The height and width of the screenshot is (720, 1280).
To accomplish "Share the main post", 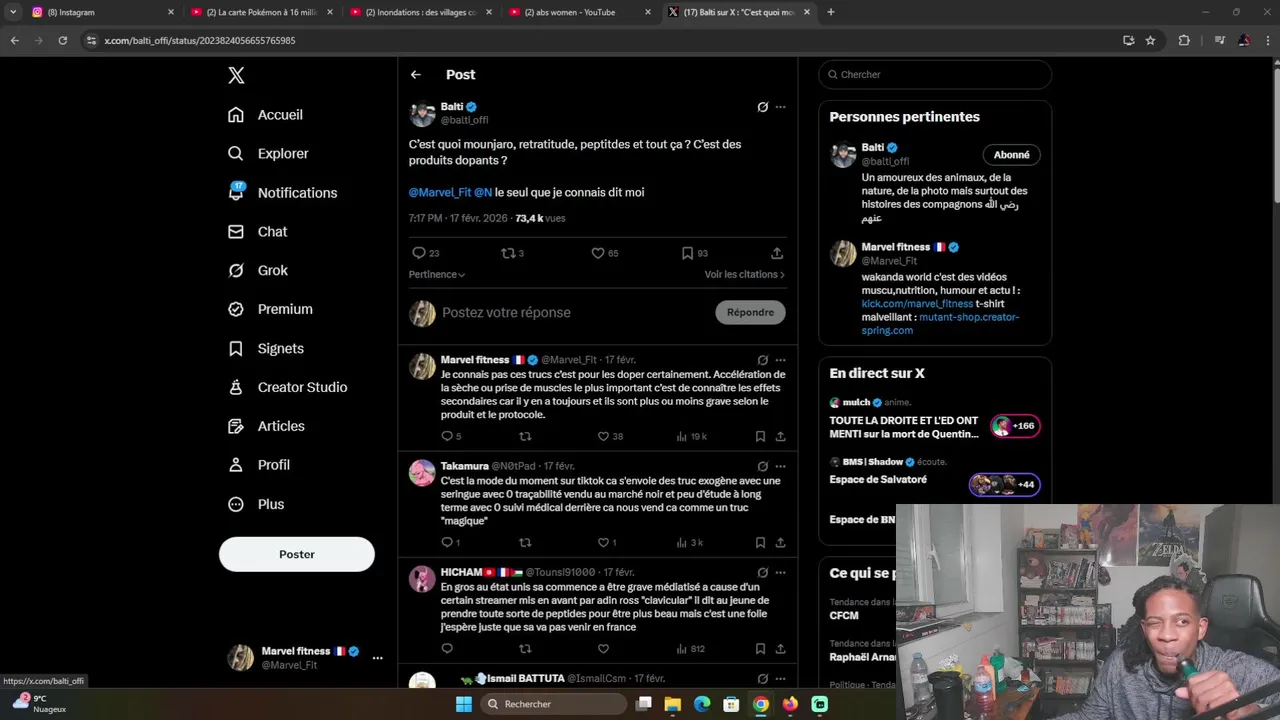I will 777,253.
